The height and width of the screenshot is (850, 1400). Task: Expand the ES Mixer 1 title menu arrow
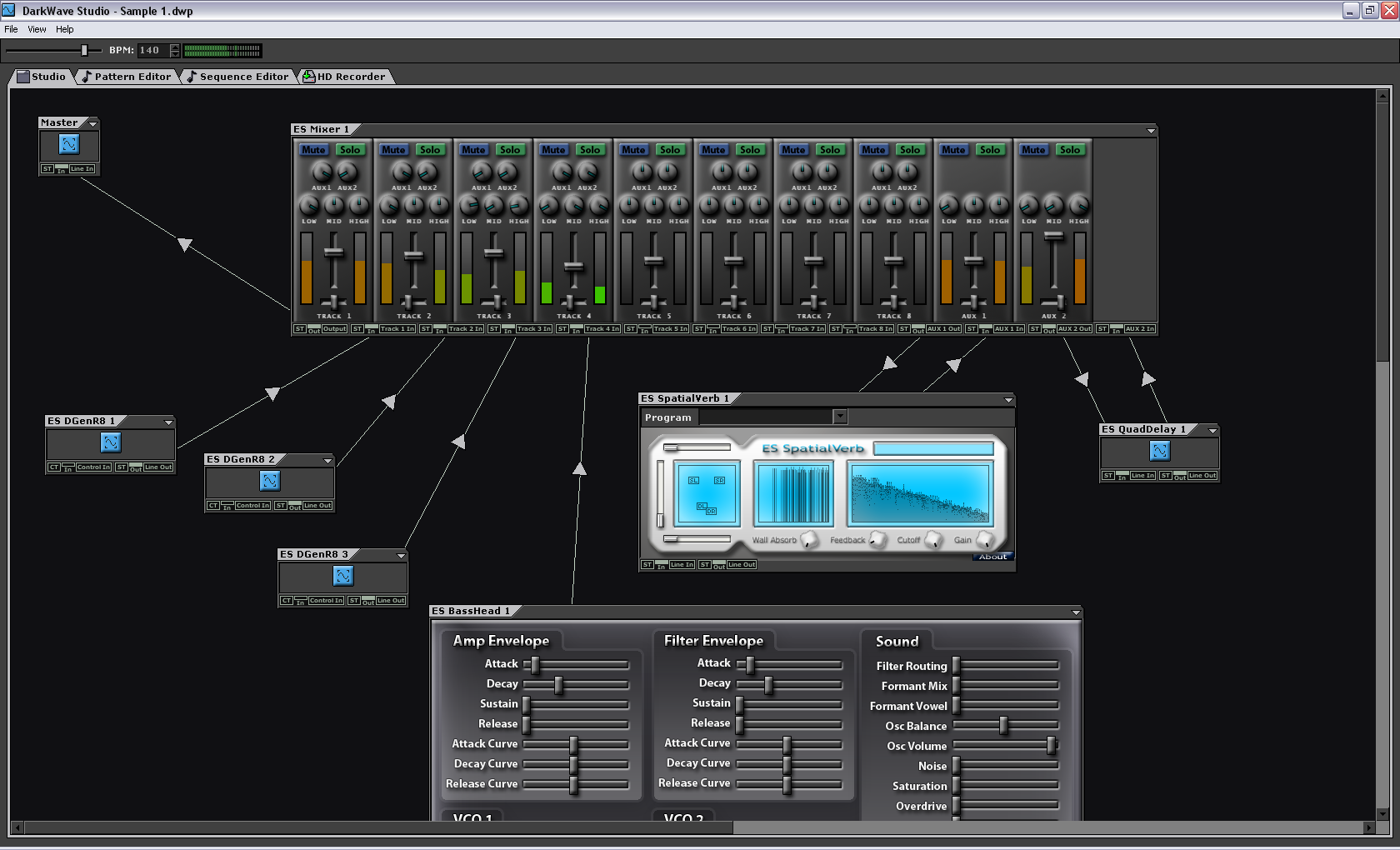coord(1151,131)
